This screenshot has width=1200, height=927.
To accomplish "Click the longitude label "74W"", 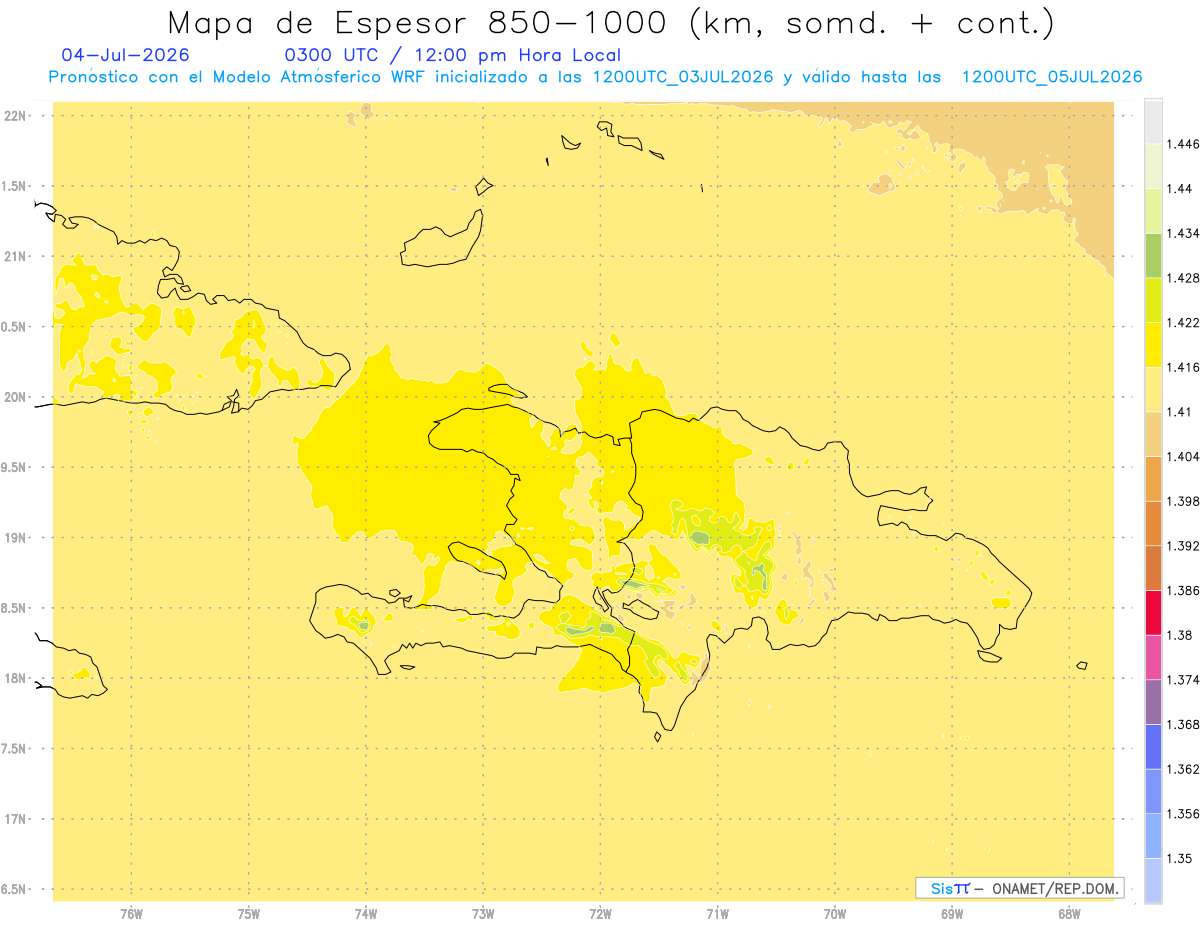I will pos(365,913).
